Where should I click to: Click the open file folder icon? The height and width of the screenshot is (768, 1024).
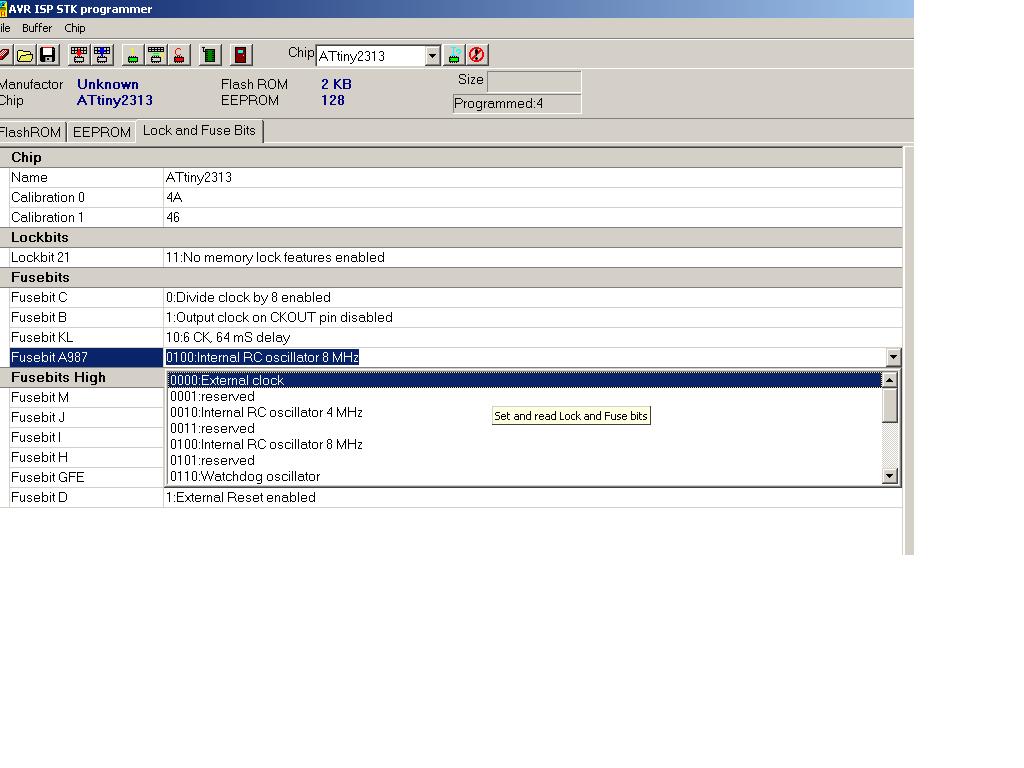25,55
